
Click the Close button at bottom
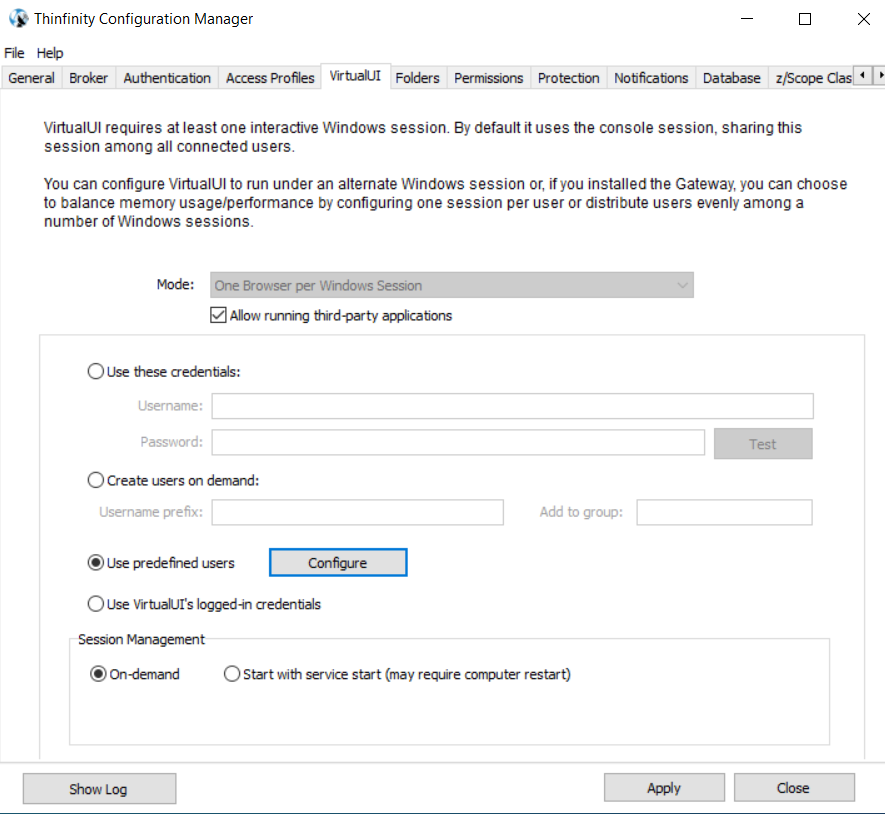pyautogui.click(x=794, y=787)
